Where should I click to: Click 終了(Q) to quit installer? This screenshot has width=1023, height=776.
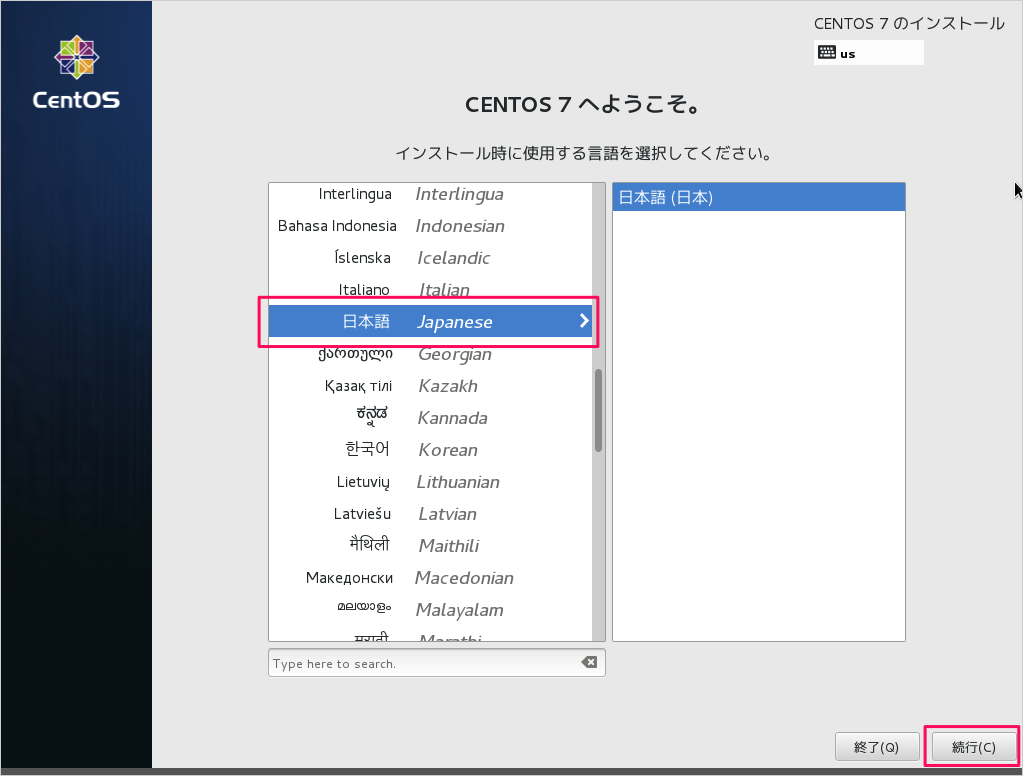pyautogui.click(x=877, y=747)
